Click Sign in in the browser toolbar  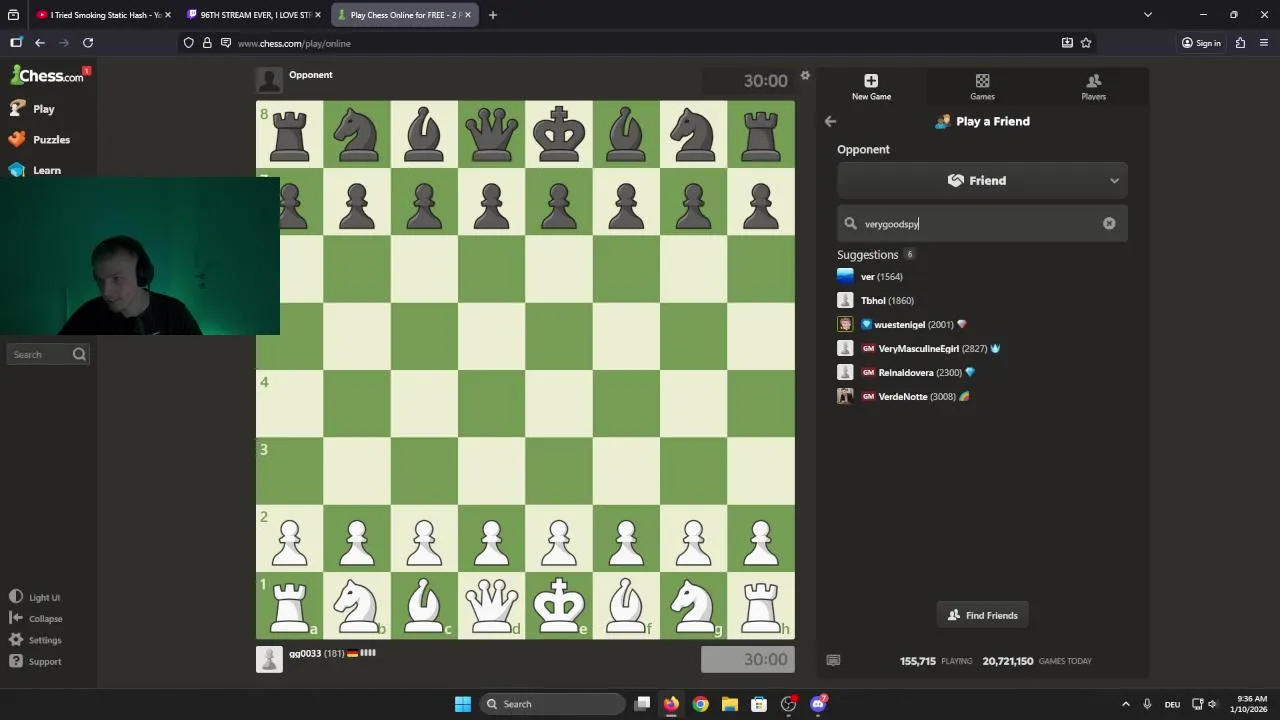click(x=1201, y=43)
